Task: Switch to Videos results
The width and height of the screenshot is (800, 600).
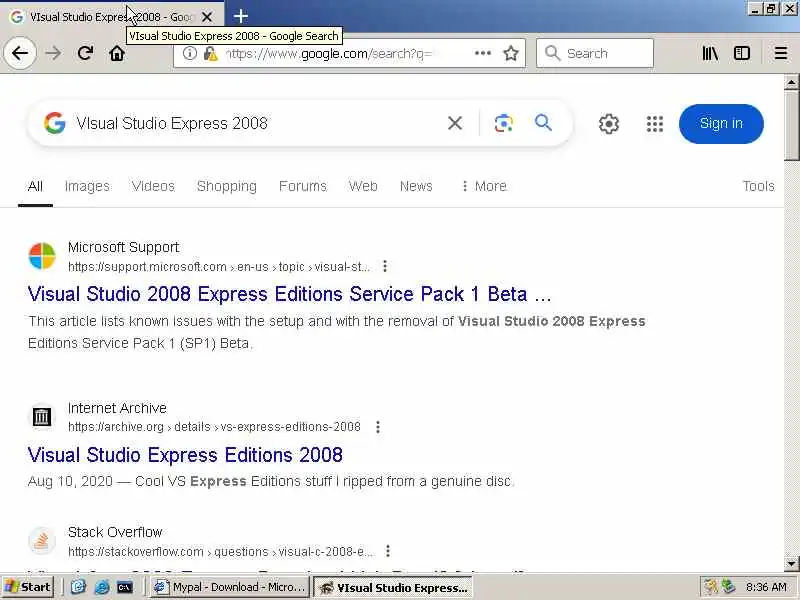Action: tap(153, 186)
